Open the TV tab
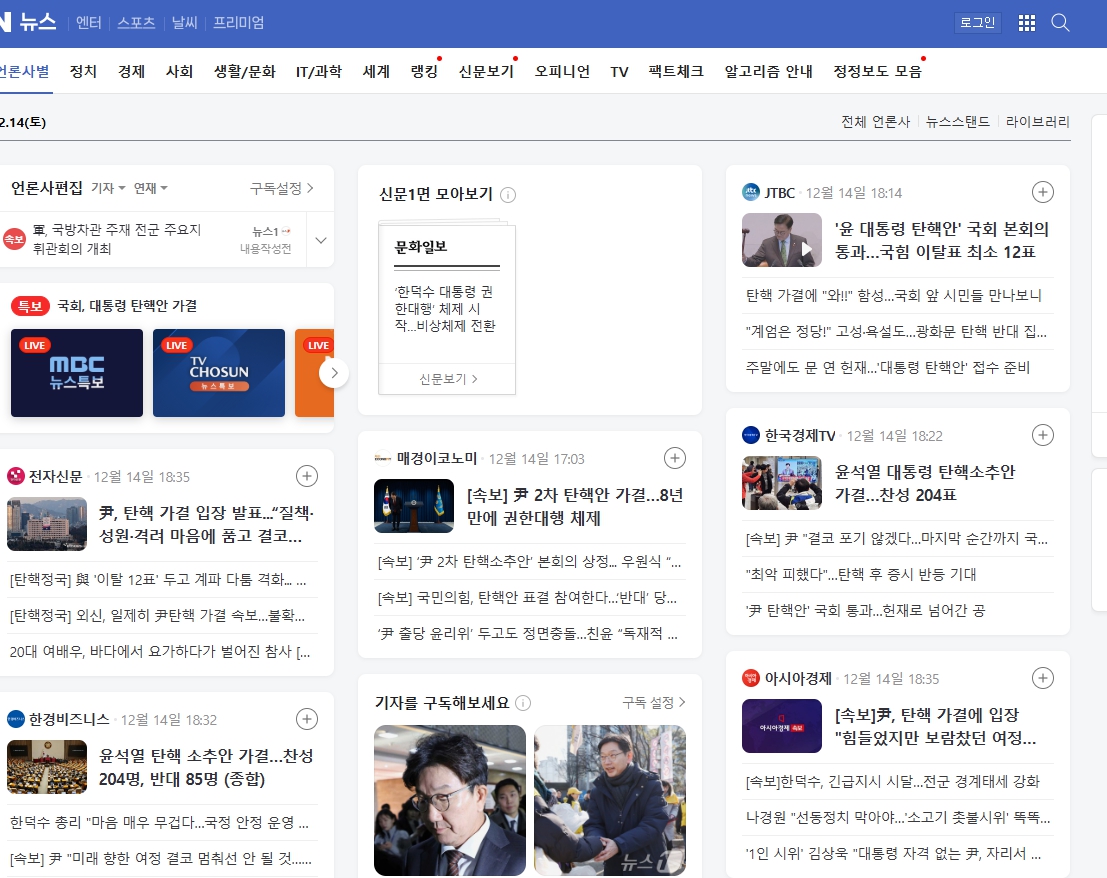Image resolution: width=1107 pixels, height=878 pixels. pos(619,71)
